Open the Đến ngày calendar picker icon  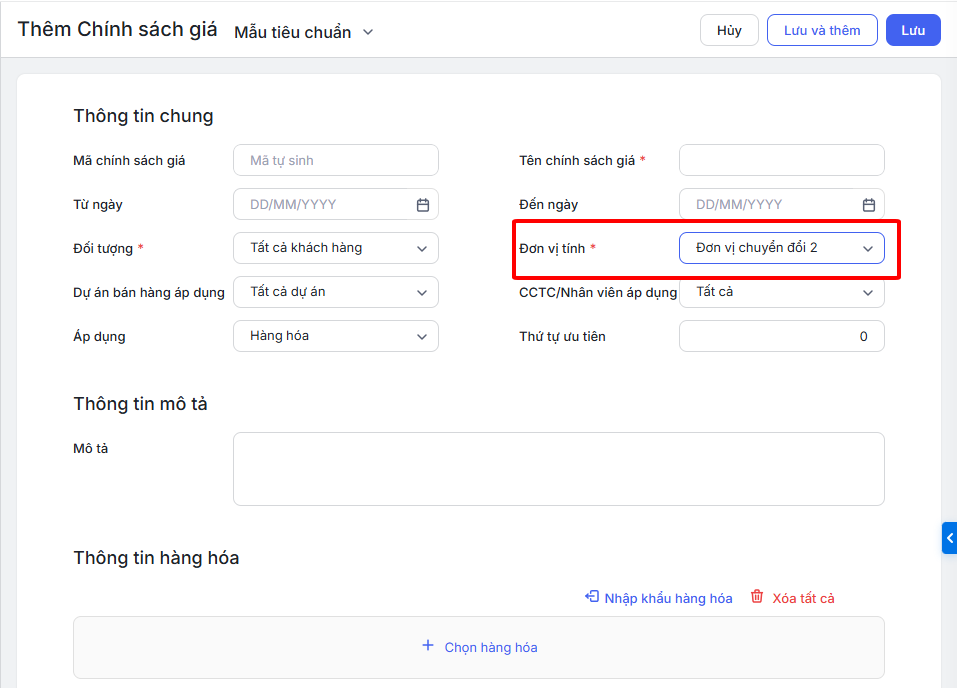click(x=869, y=205)
